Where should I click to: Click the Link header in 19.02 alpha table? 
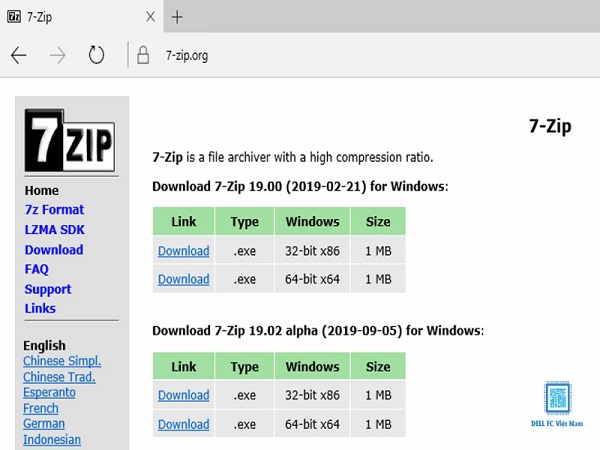184,367
